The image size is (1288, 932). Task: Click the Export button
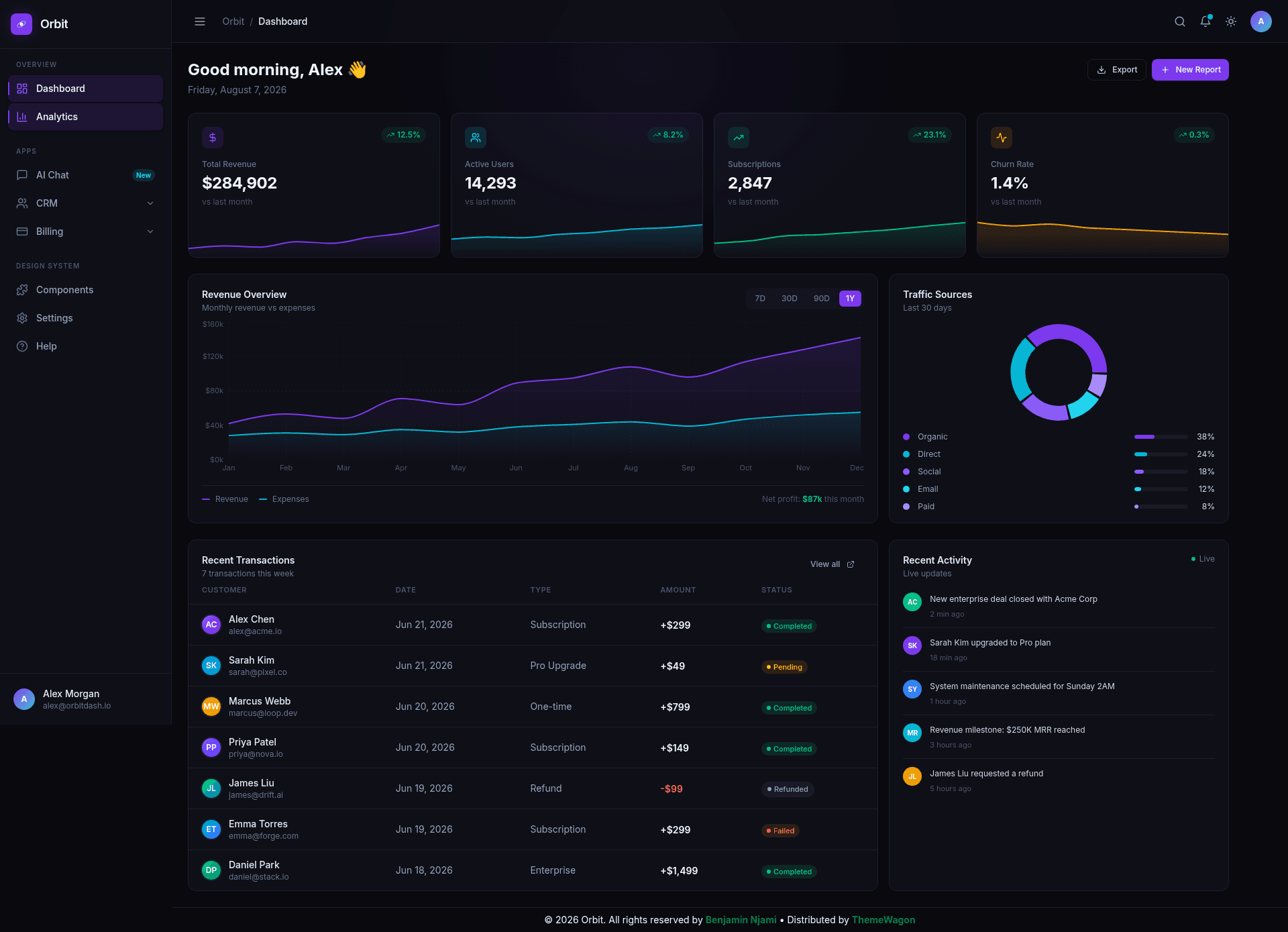tap(1117, 70)
